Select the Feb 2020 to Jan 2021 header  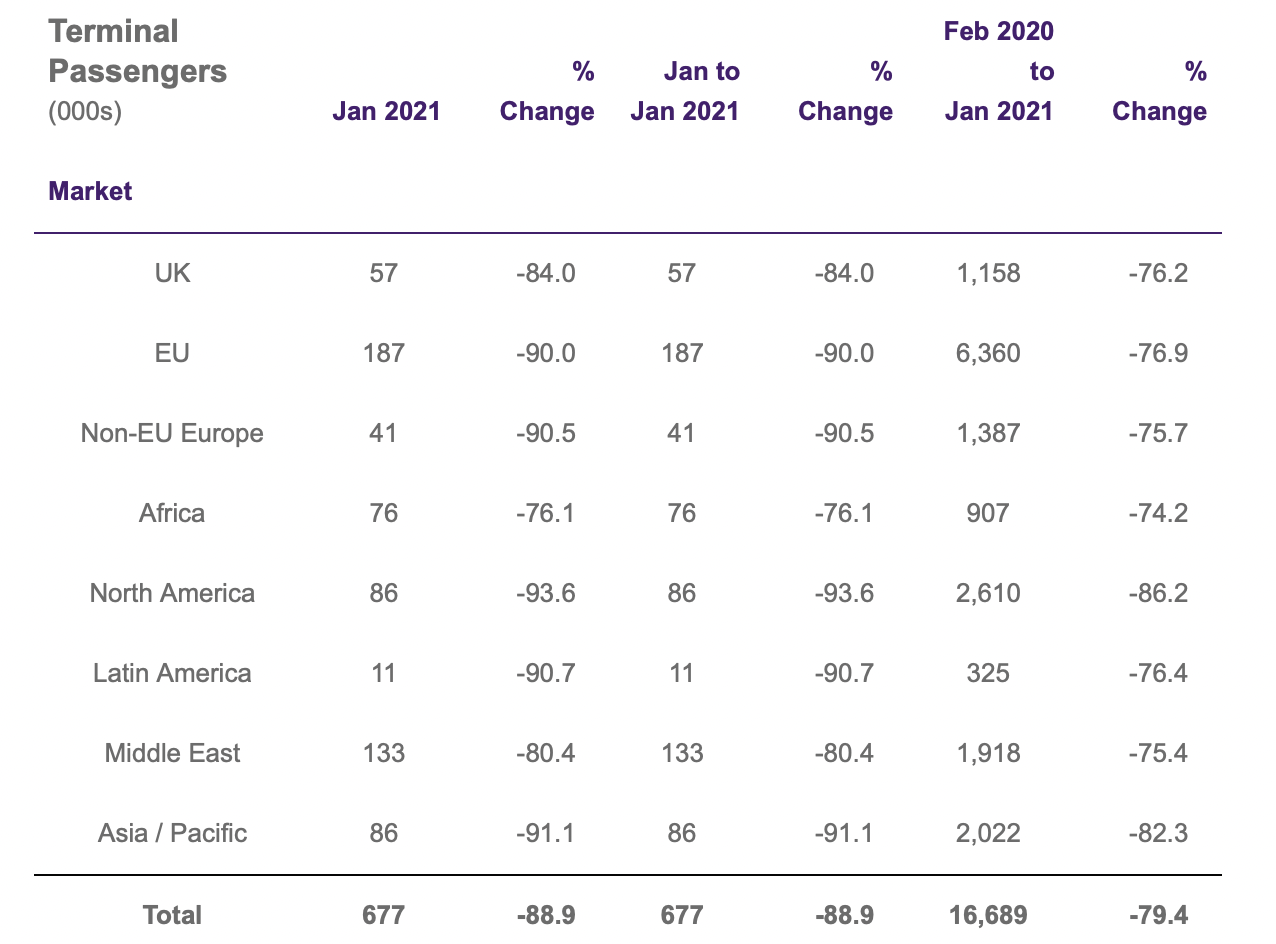(x=999, y=71)
